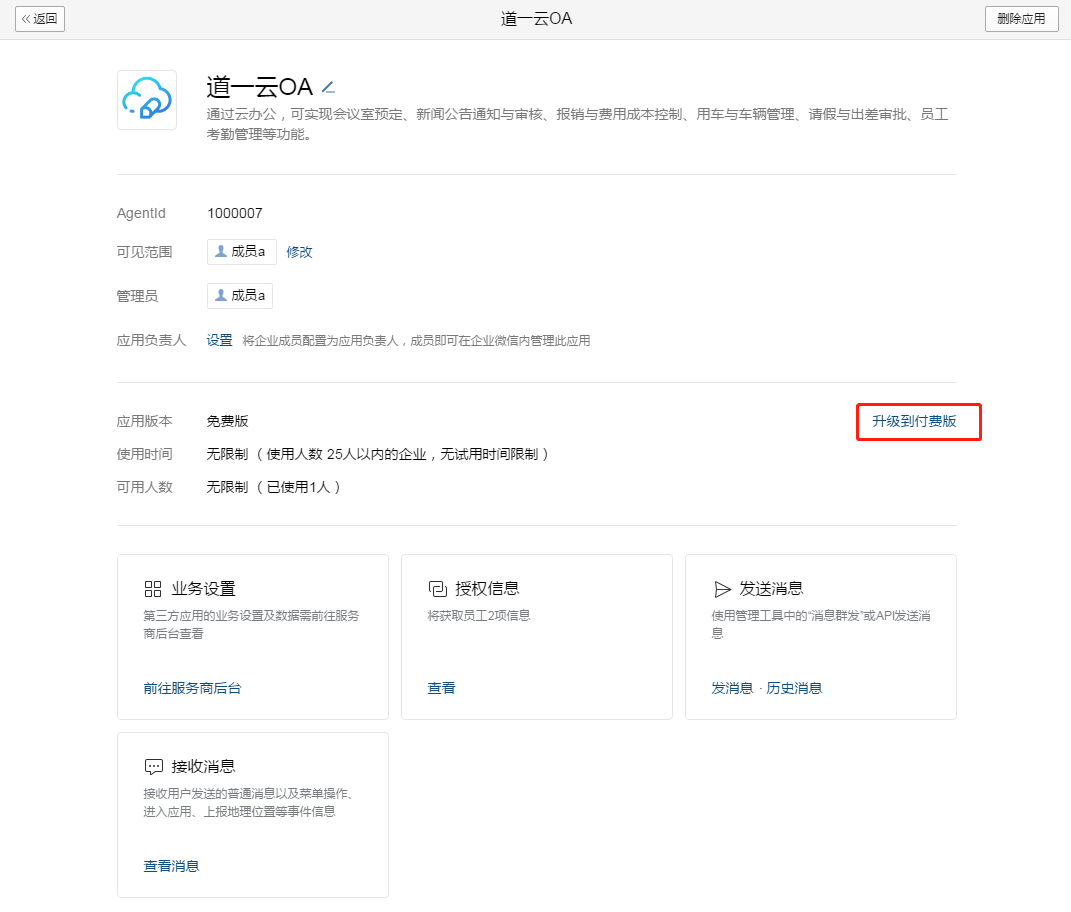Click the 应用负责人 label
The width and height of the screenshot is (1071, 912).
(151, 340)
